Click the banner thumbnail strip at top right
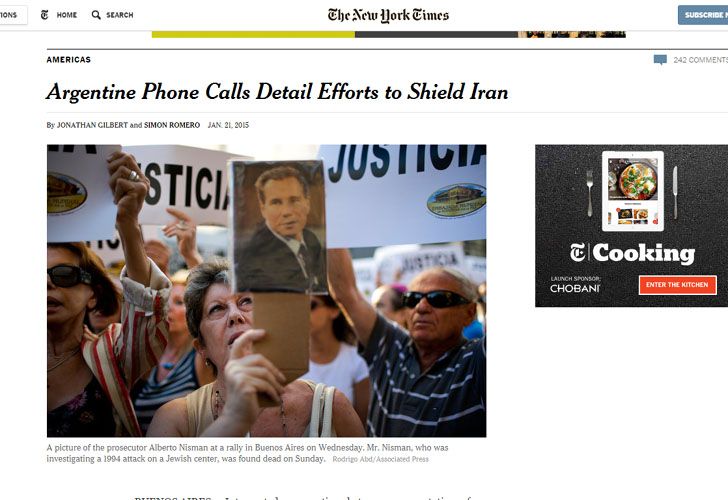The width and height of the screenshot is (728, 500). tap(572, 34)
